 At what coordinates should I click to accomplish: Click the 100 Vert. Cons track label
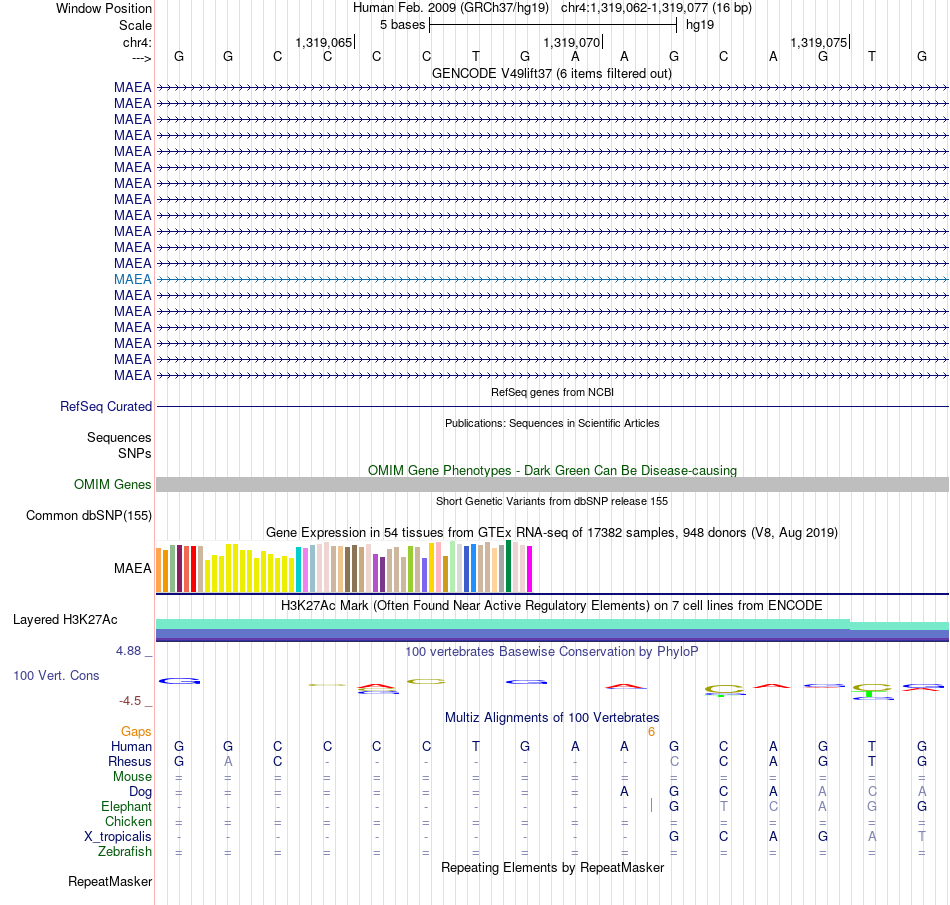click(56, 675)
